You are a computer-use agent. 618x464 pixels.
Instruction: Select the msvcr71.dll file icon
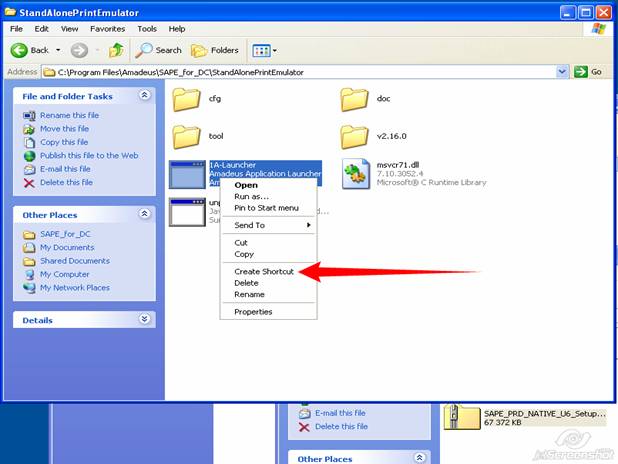tap(356, 174)
